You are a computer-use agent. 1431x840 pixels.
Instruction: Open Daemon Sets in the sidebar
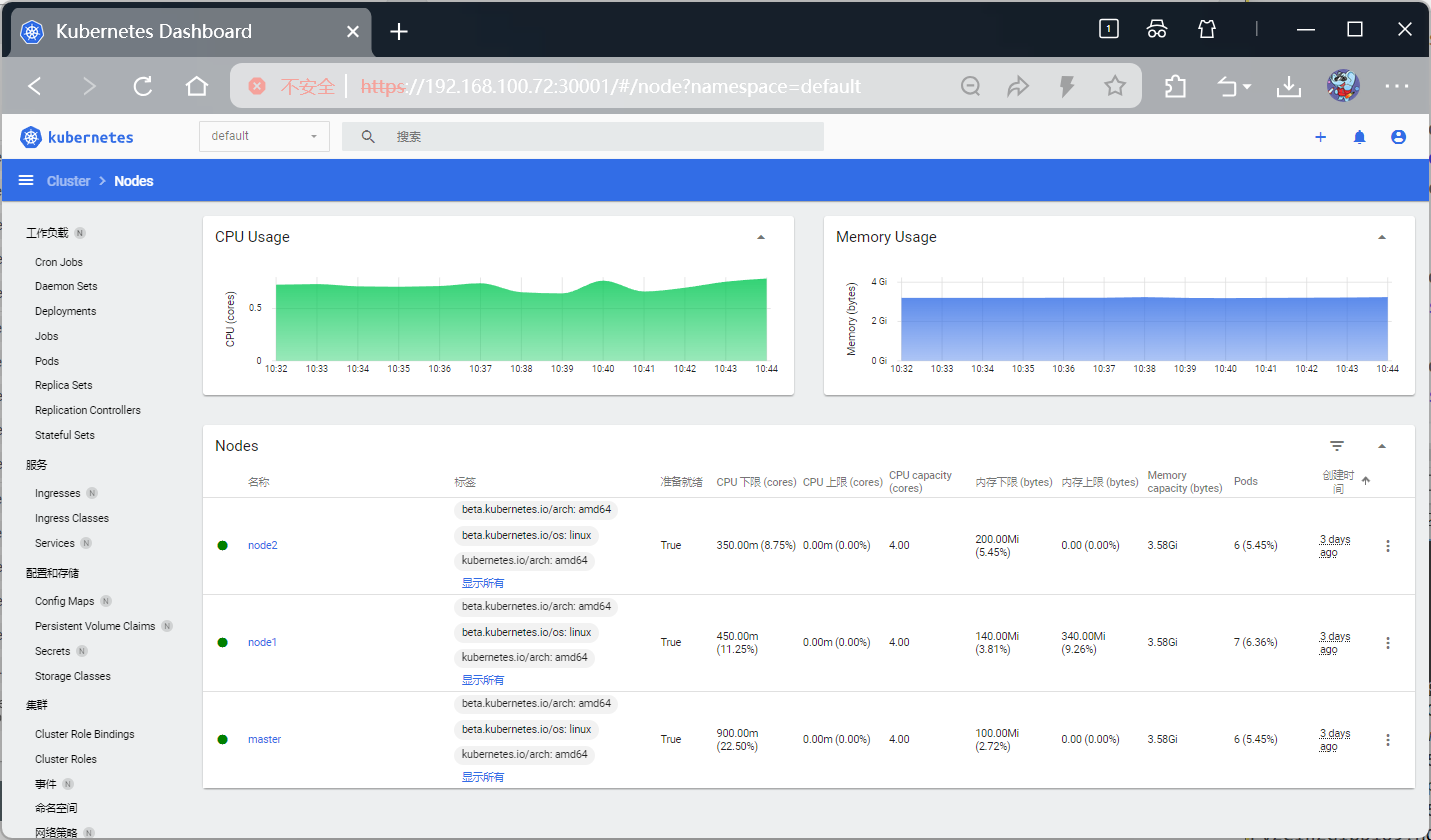pos(66,286)
